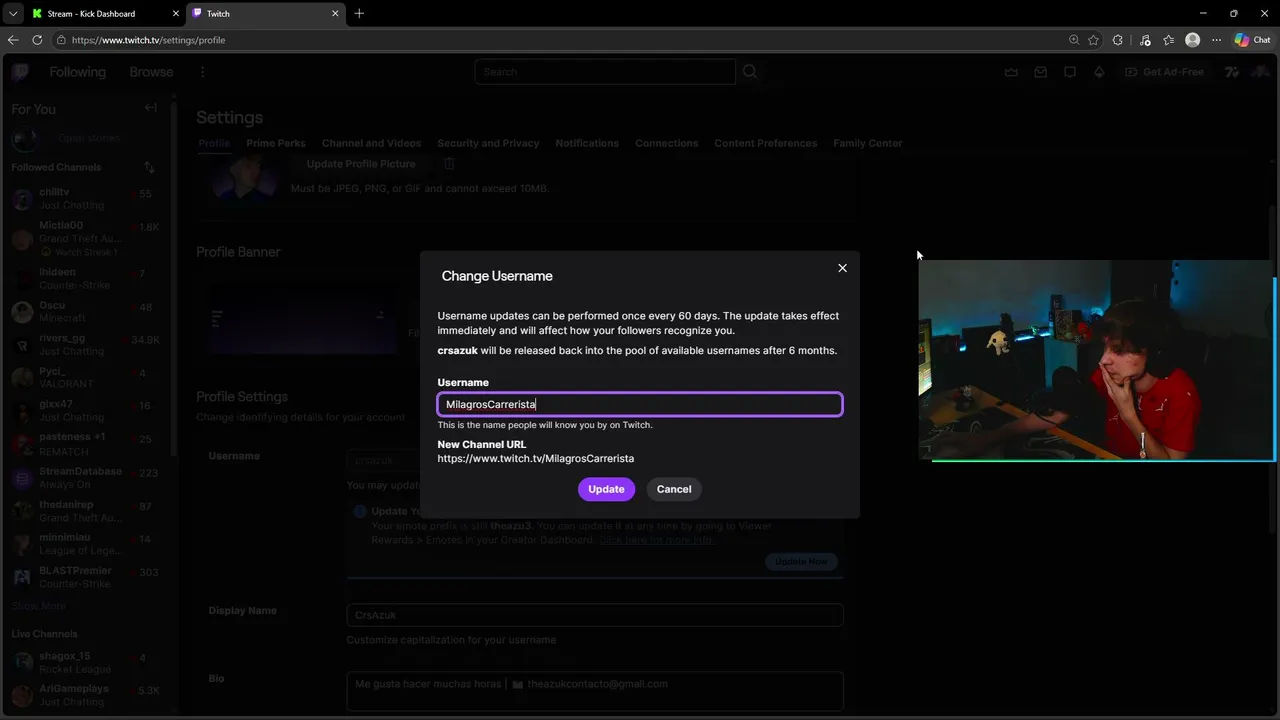
Task: Close the Stream - Kick Dashboard tab
Action: tap(174, 14)
